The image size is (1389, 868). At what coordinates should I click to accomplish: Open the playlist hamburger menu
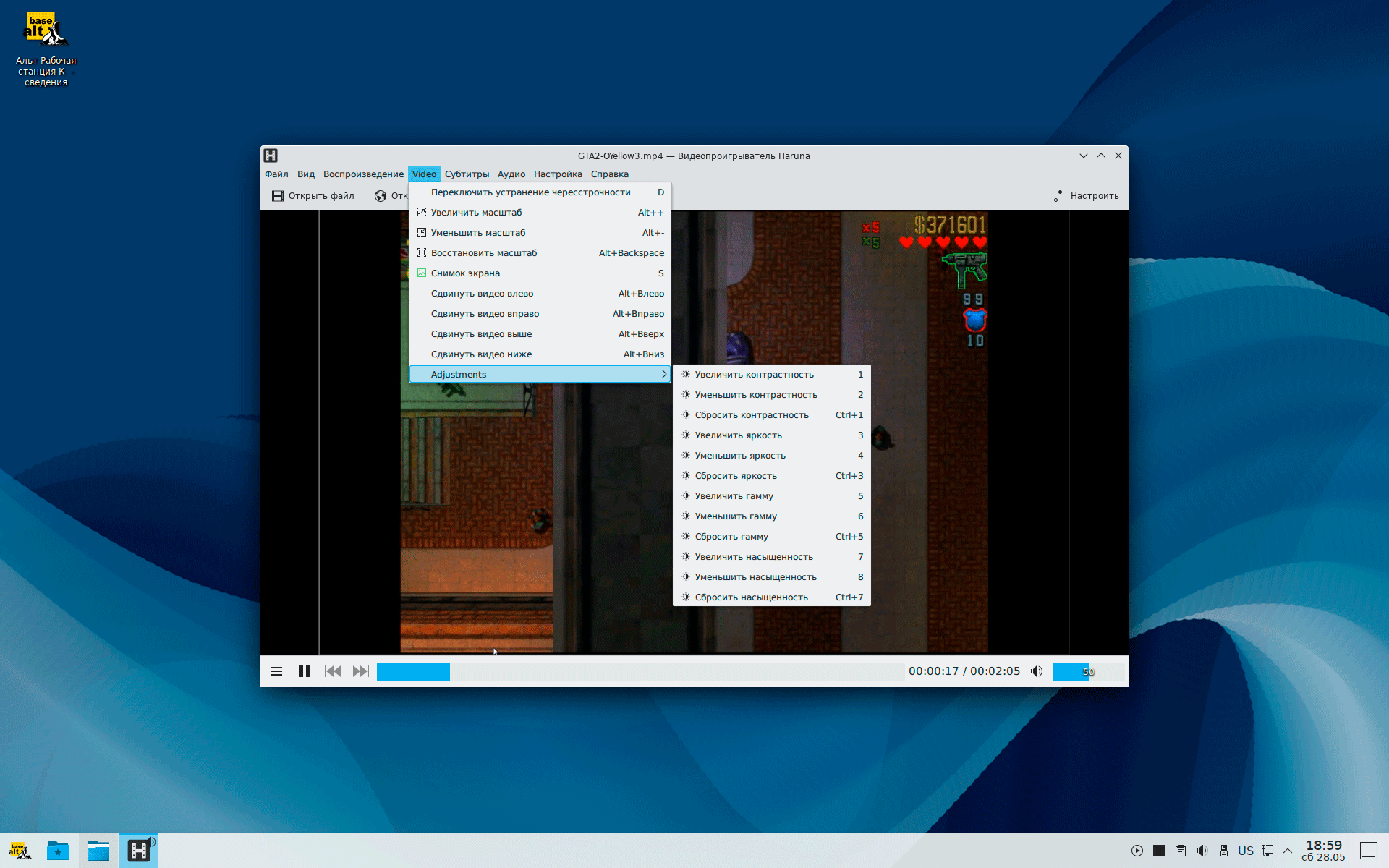tap(276, 671)
